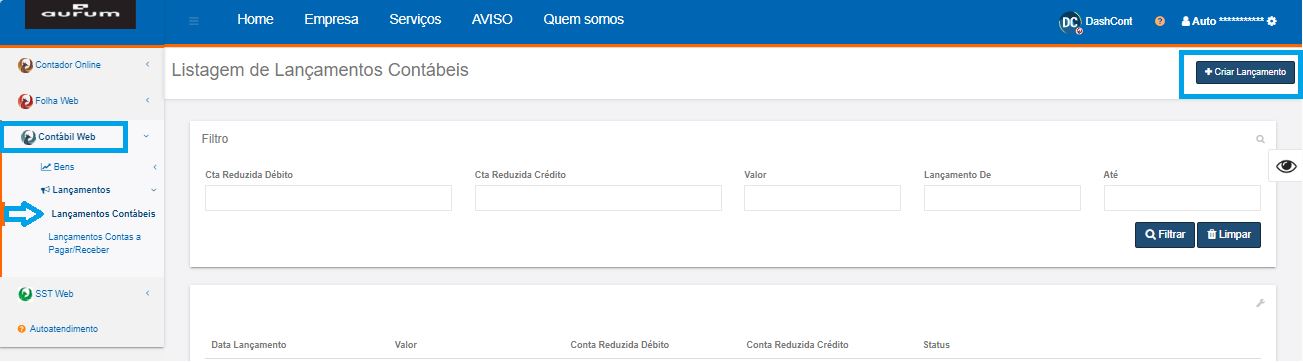This screenshot has width=1303, height=363.
Task: Open the Serviços menu
Action: (x=415, y=20)
